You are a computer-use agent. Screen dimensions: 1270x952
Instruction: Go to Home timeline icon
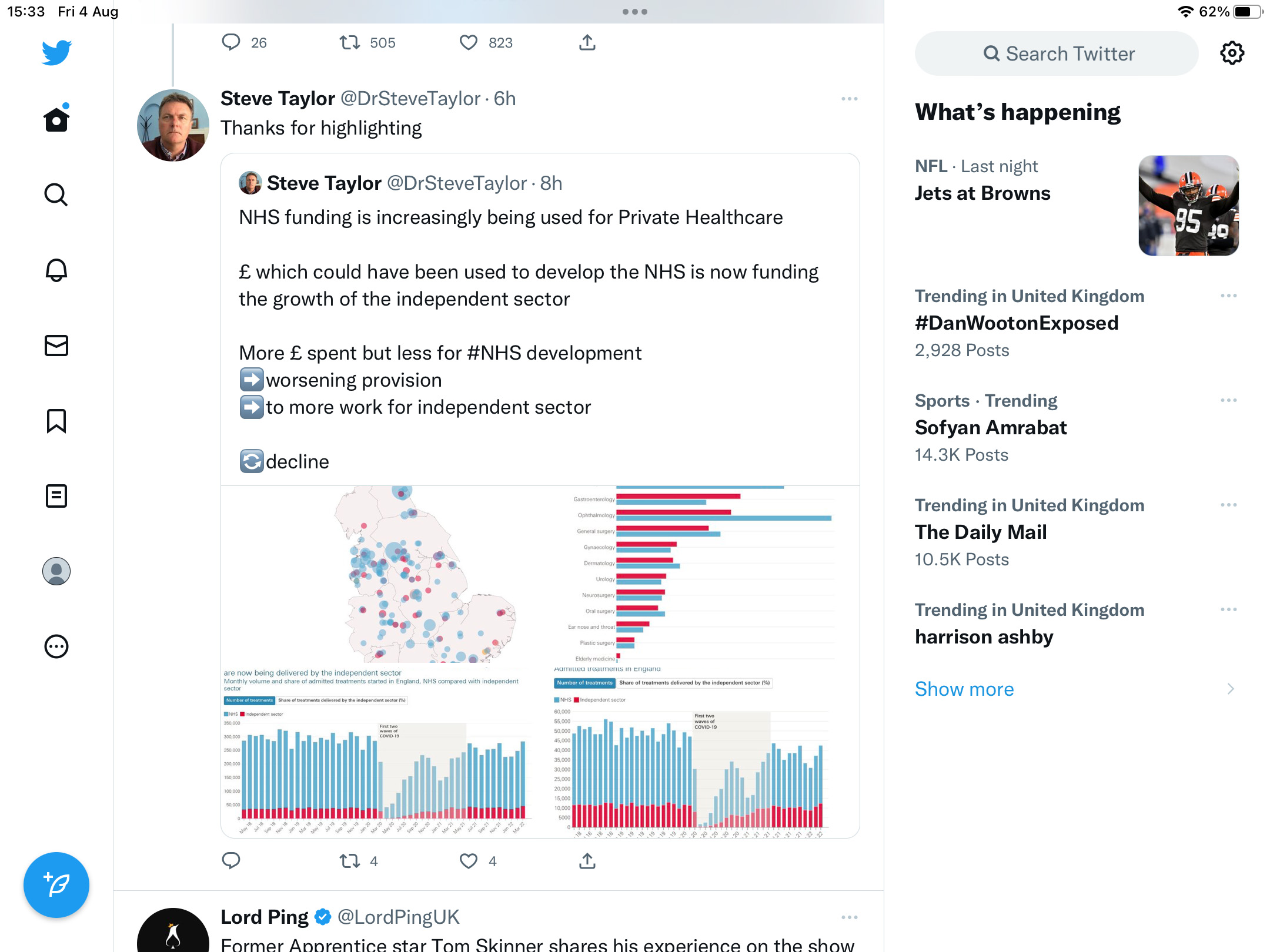tap(56, 119)
